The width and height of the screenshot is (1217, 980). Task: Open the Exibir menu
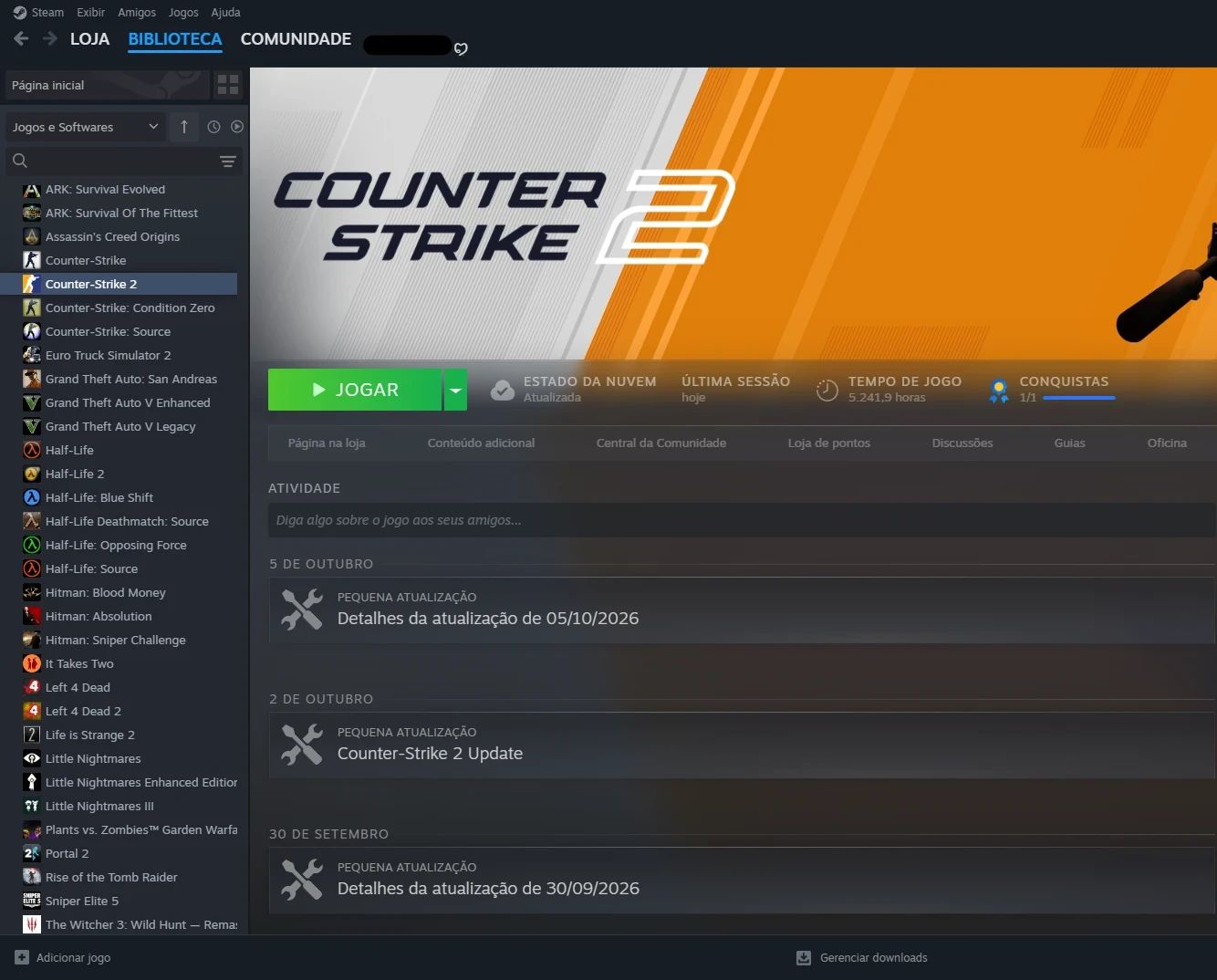(90, 13)
